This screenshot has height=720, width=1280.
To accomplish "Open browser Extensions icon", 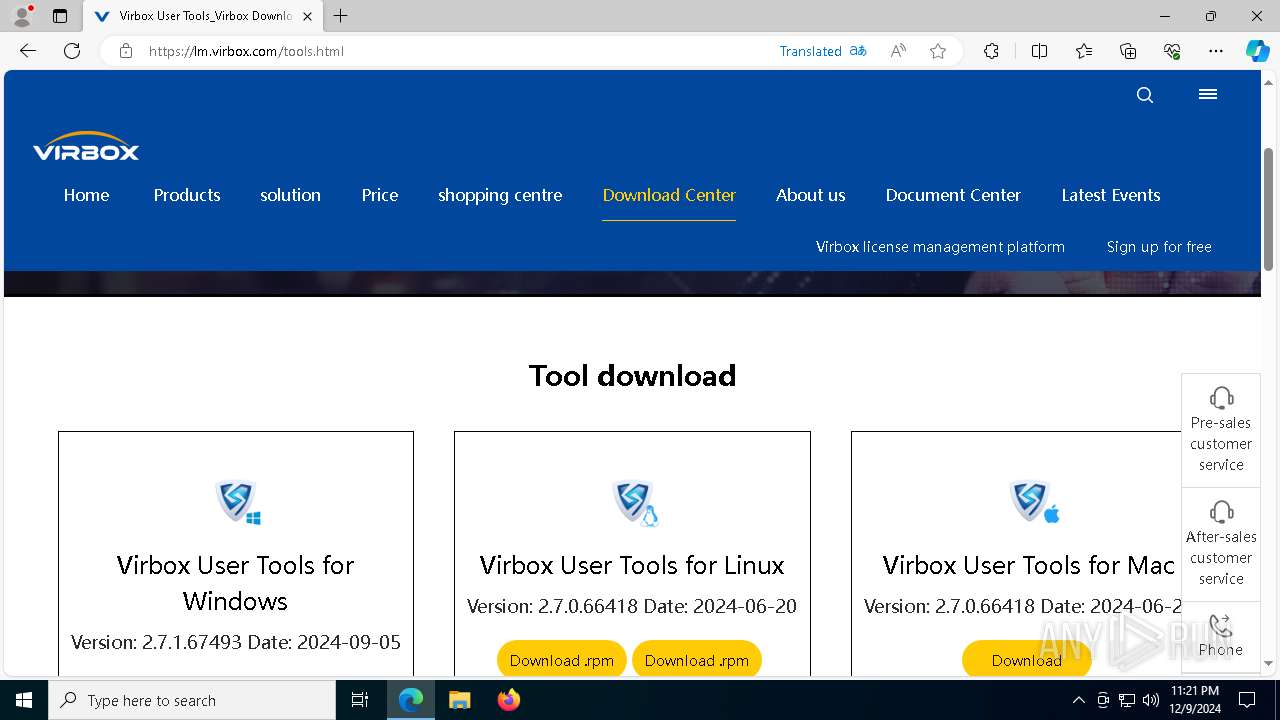I will [x=991, y=51].
